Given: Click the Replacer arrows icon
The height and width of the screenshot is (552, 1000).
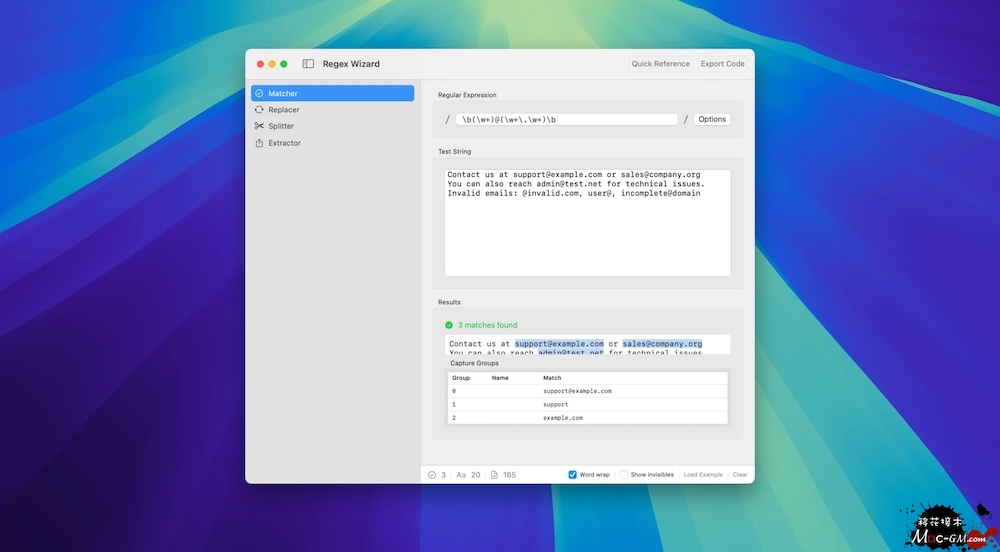Looking at the screenshot, I should [x=259, y=110].
